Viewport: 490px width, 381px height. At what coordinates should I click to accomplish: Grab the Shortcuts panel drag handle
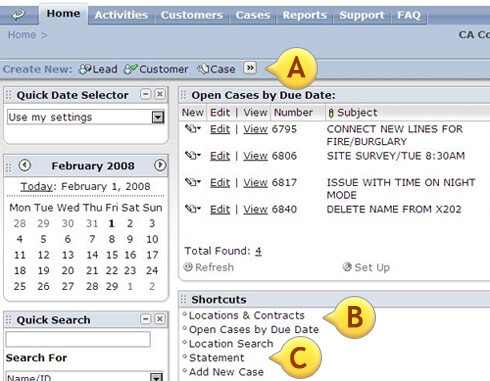click(183, 300)
